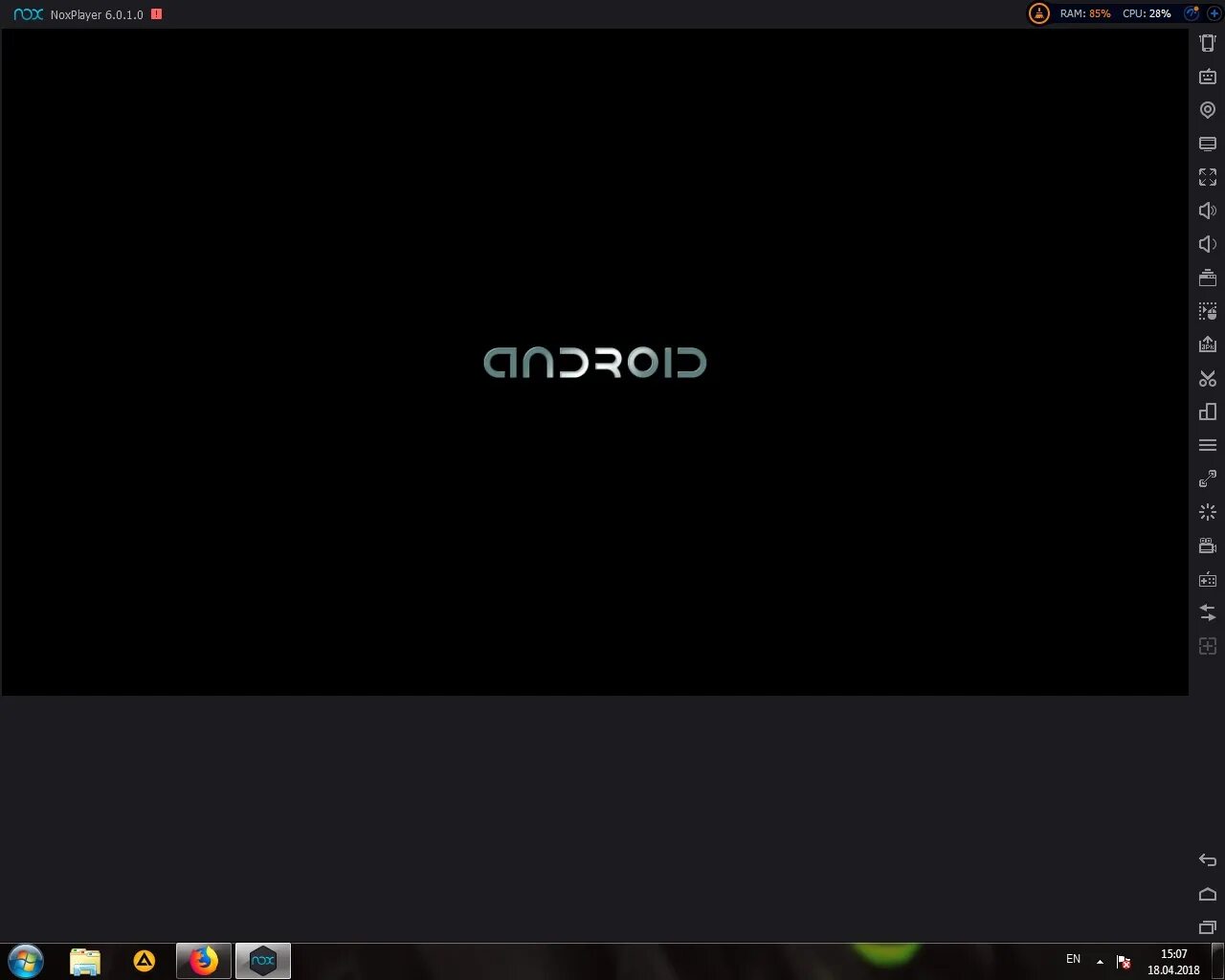
Task: Click the two-way sync arrows icon
Action: pyautogui.click(x=1208, y=612)
